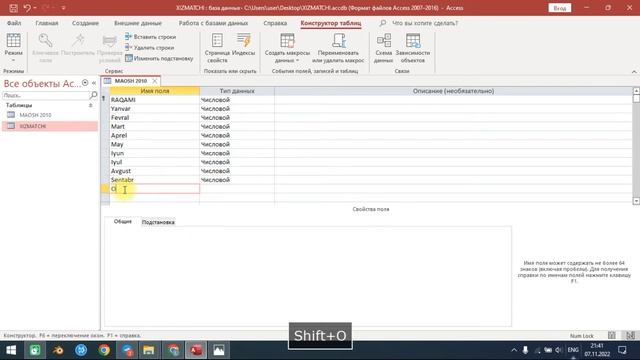Switch to design view in status bar
The image size is (640, 360).
(x=630, y=336)
